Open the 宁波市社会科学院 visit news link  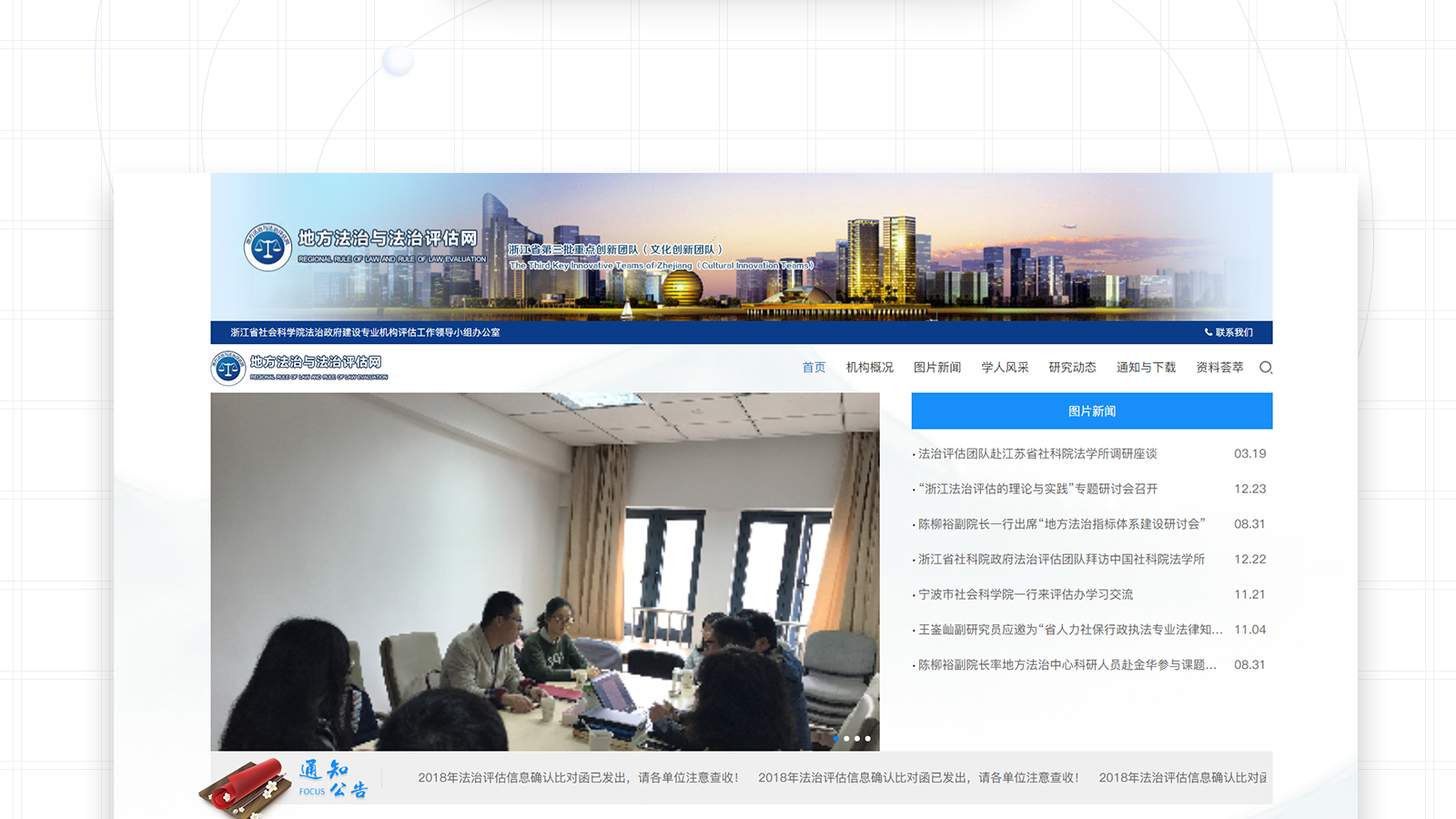point(1026,595)
